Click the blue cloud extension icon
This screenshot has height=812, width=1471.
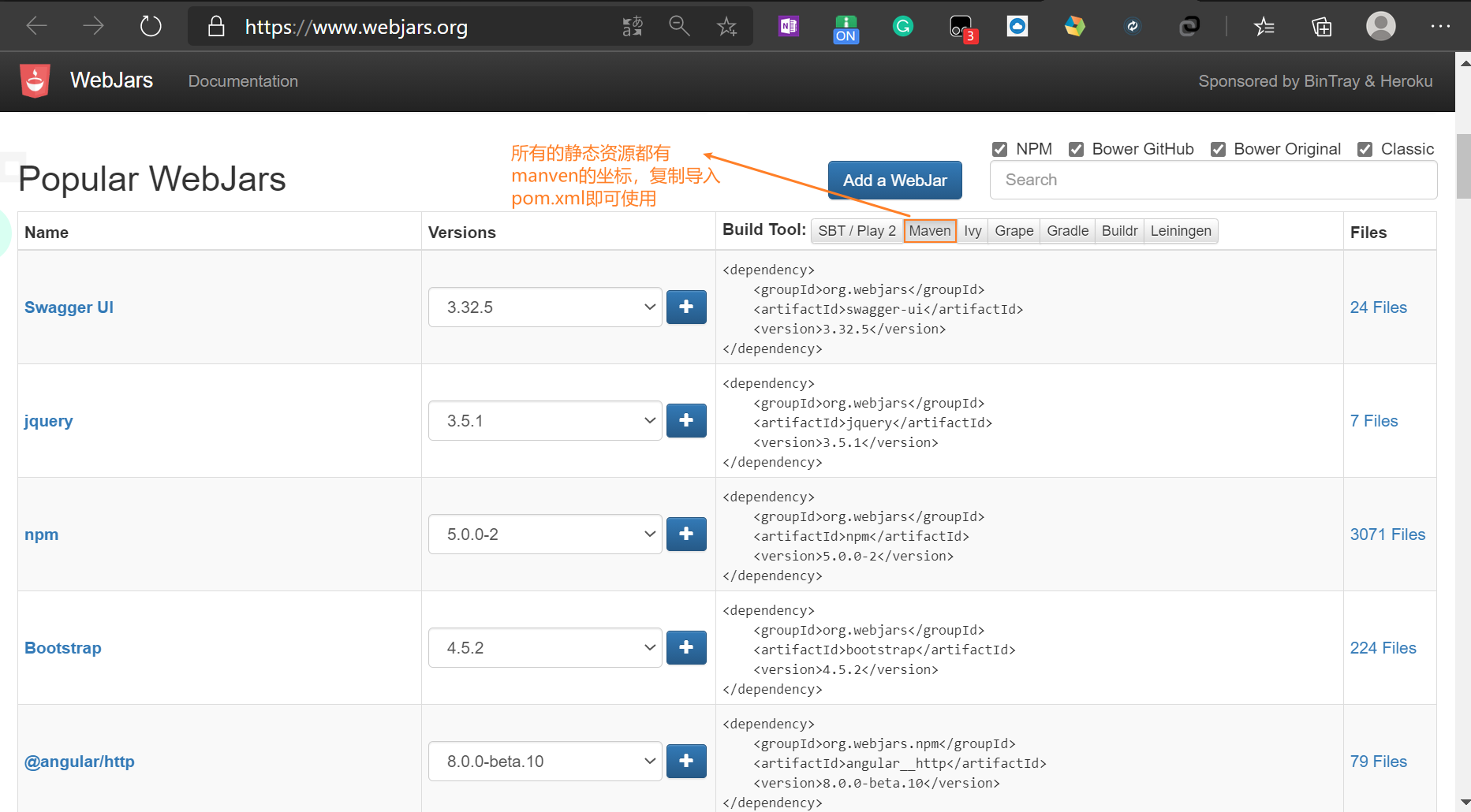click(1017, 27)
